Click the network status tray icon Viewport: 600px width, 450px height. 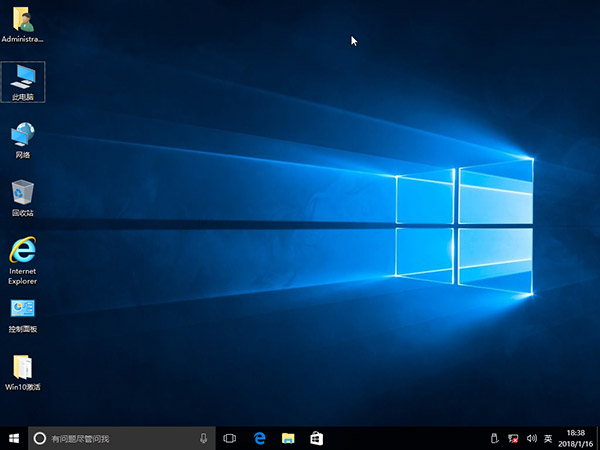(x=513, y=438)
